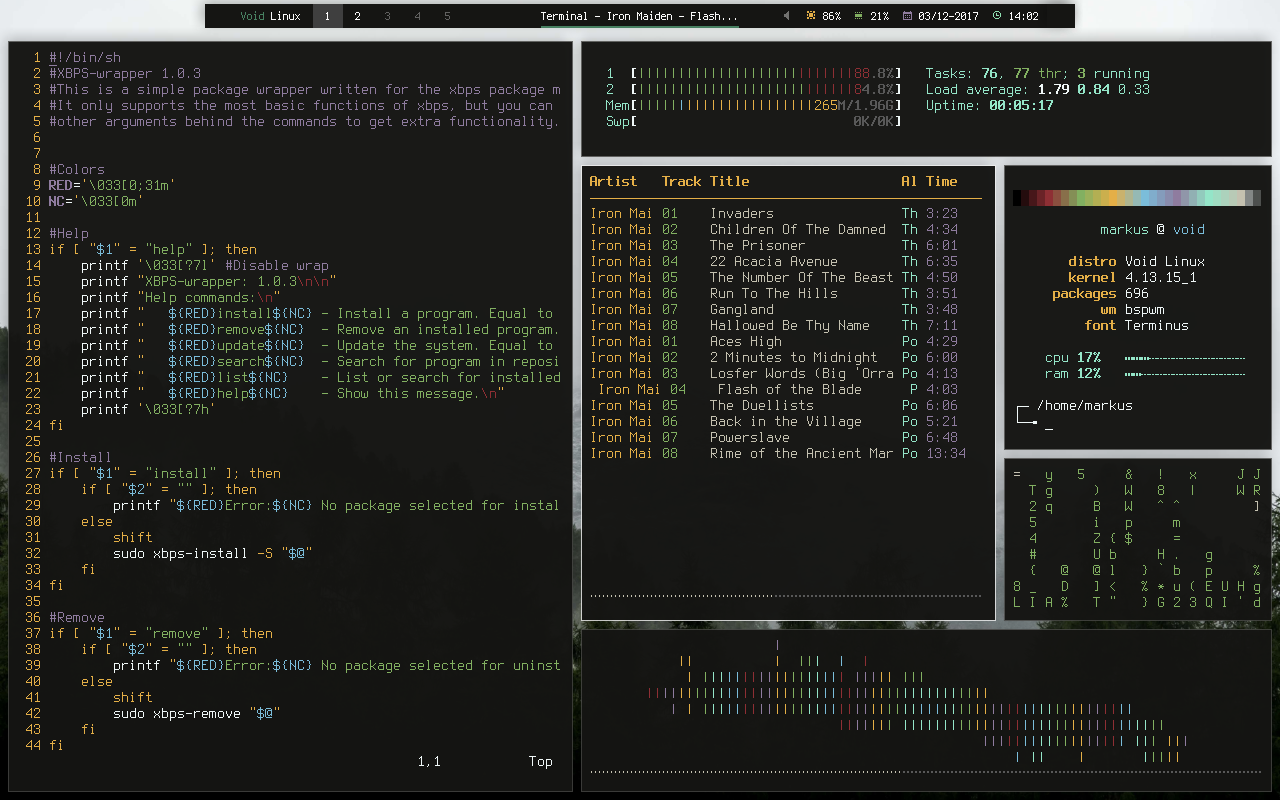Click the /home/markus shell prompt

[x=1085, y=405]
